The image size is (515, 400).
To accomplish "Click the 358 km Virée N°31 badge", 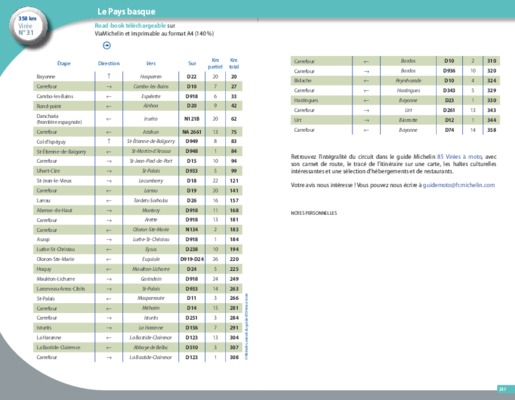I will [27, 26].
